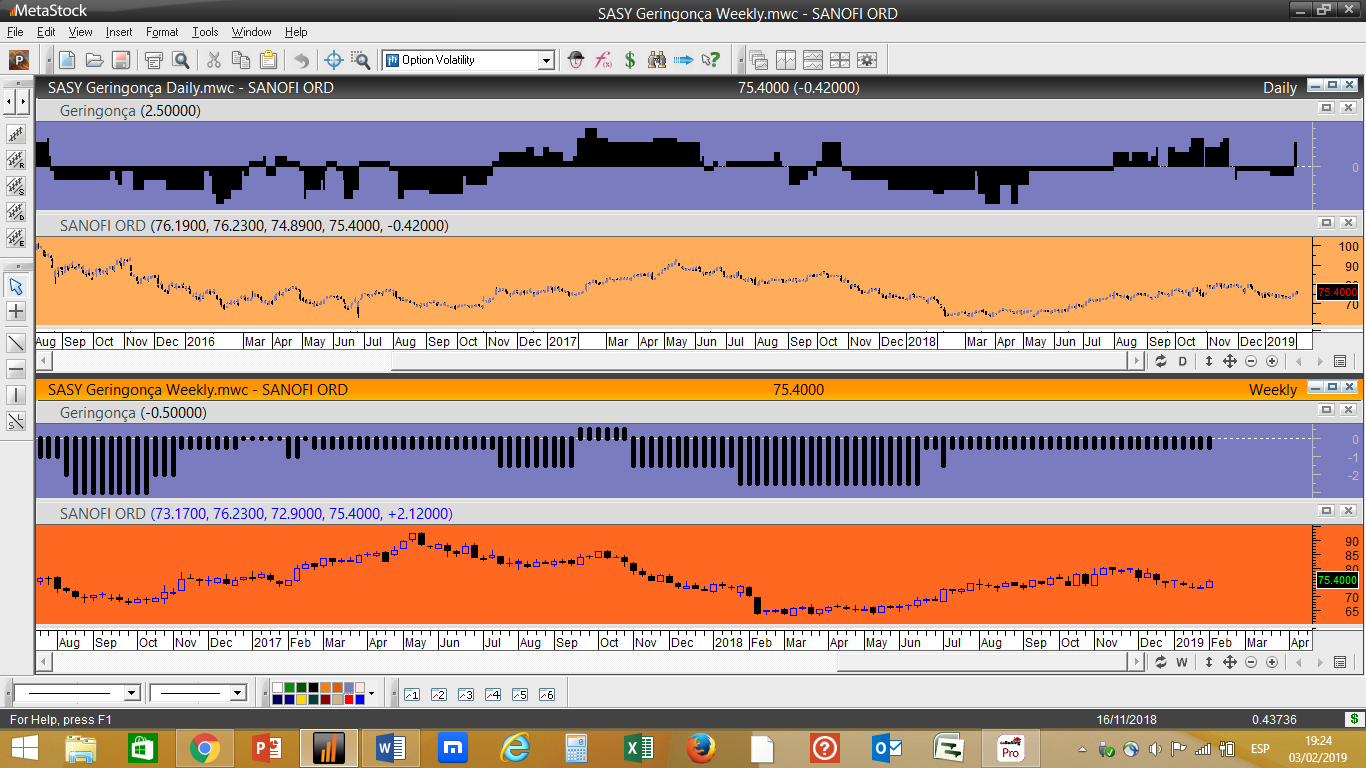Image resolution: width=1366 pixels, height=768 pixels.
Task: Toggle daily chart periodicity D button
Action: pos(1183,361)
